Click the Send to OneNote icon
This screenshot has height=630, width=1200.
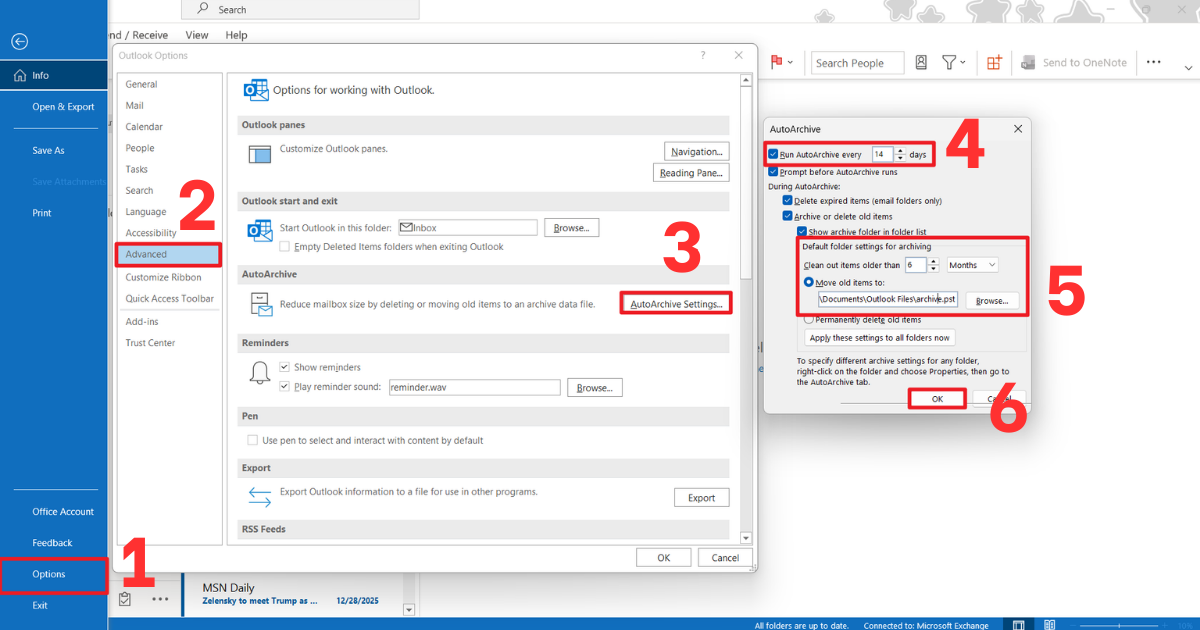pos(1028,62)
